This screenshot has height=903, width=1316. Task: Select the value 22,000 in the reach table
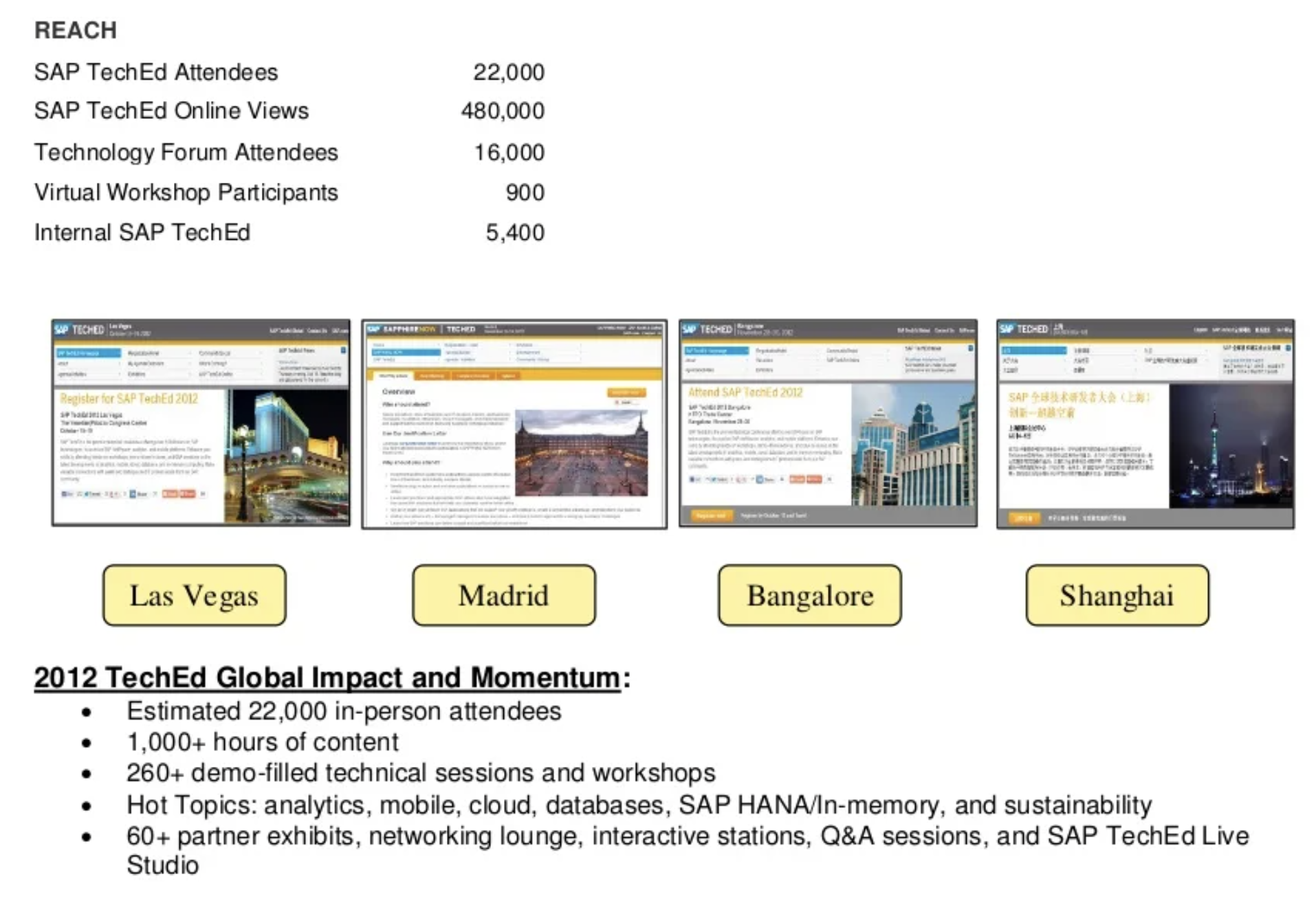coord(509,72)
